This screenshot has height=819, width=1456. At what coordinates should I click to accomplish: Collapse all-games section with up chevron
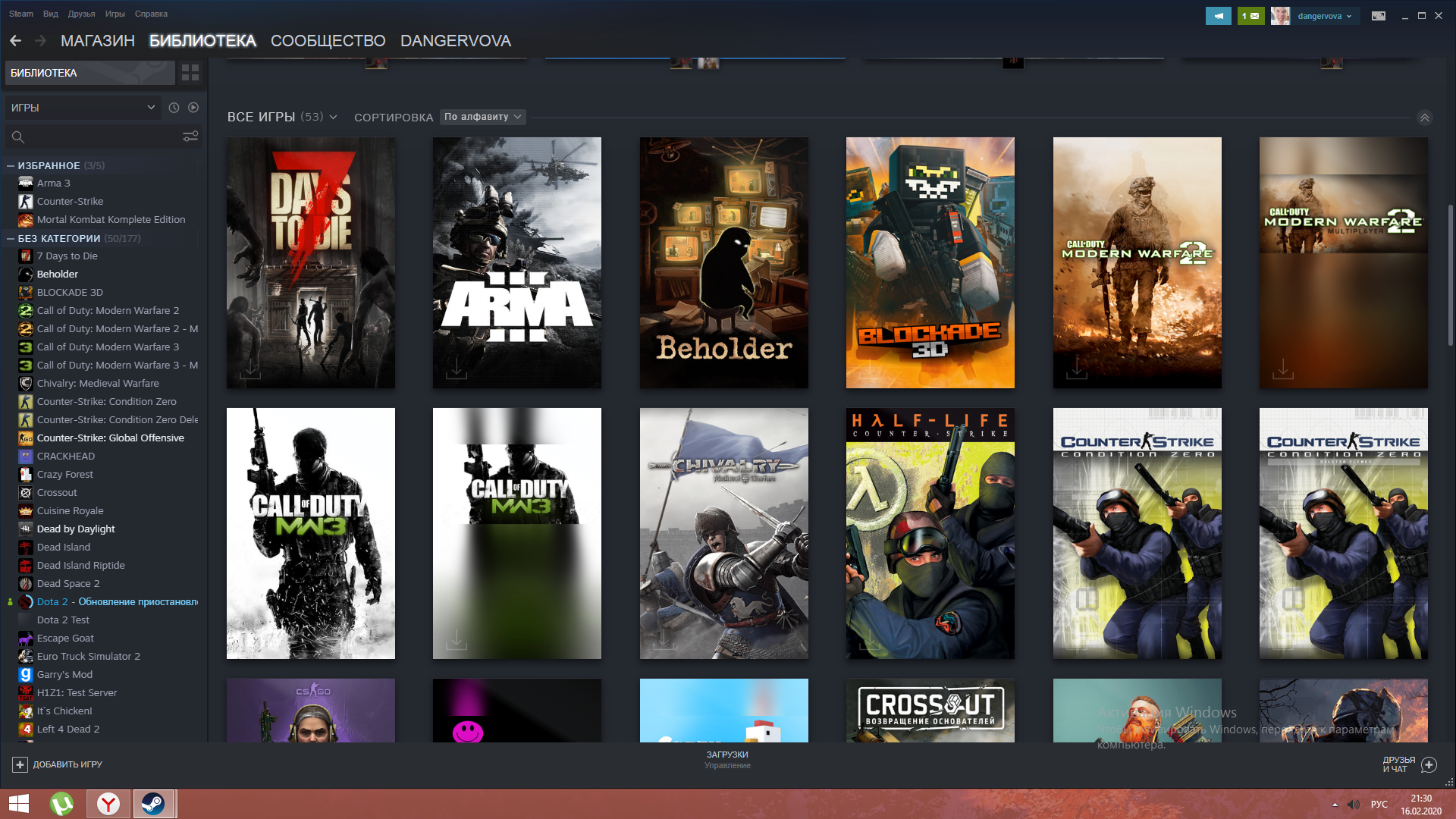1425,118
